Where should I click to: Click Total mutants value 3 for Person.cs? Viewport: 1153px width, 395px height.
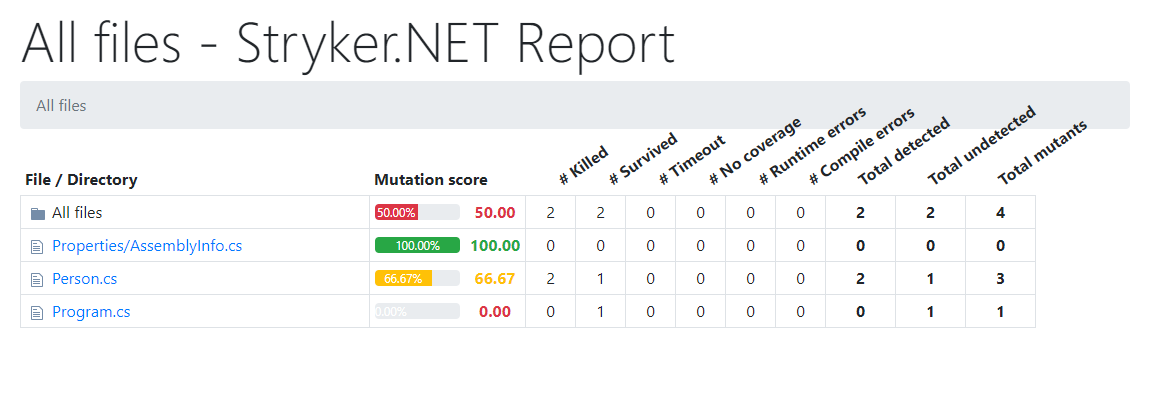pyautogui.click(x=1000, y=280)
